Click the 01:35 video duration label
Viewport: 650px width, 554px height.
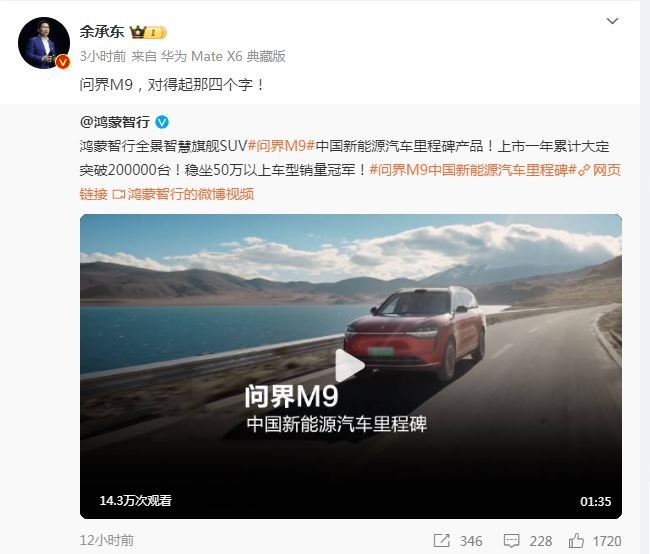(x=595, y=501)
